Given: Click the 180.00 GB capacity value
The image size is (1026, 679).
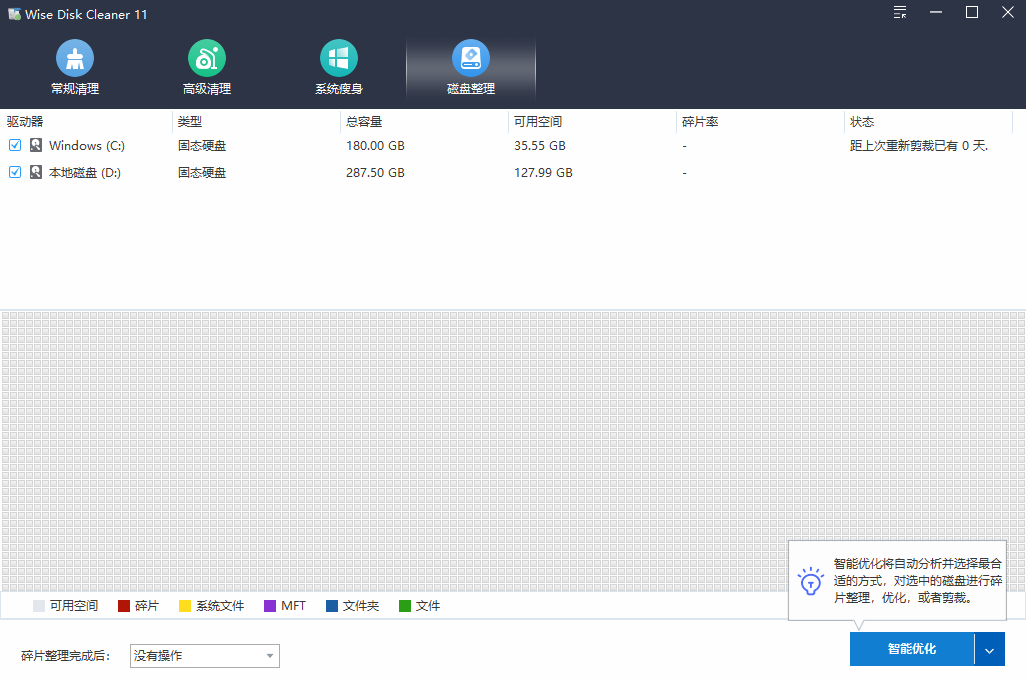Looking at the screenshot, I should tap(375, 145).
